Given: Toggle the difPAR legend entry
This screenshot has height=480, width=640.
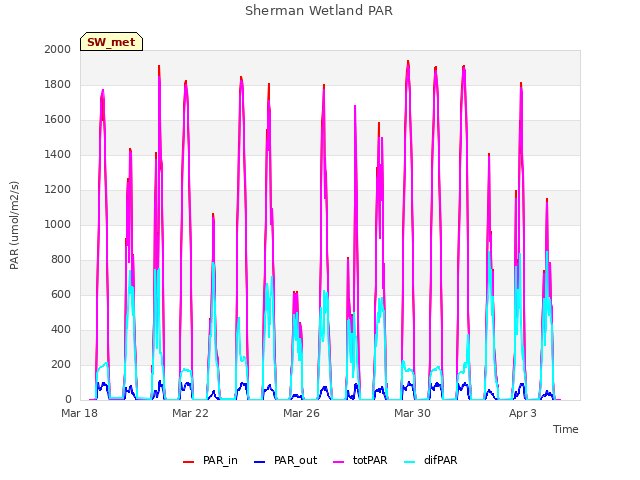Looking at the screenshot, I should click(x=431, y=460).
